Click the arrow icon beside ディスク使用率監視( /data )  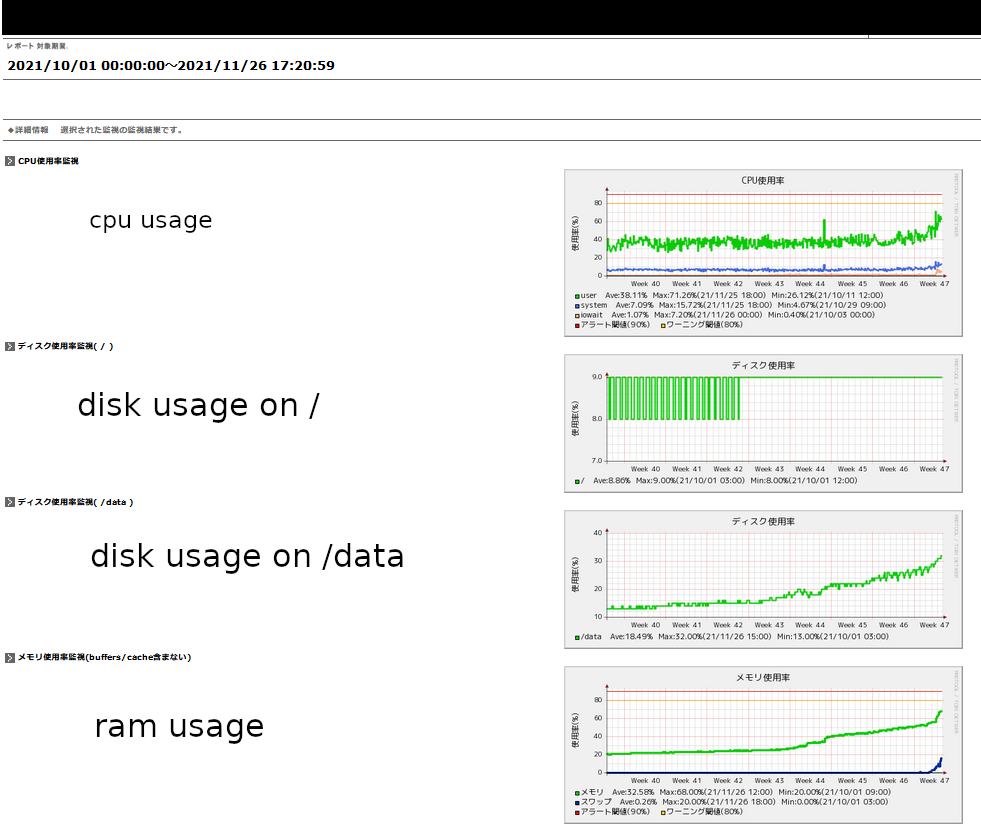point(10,502)
